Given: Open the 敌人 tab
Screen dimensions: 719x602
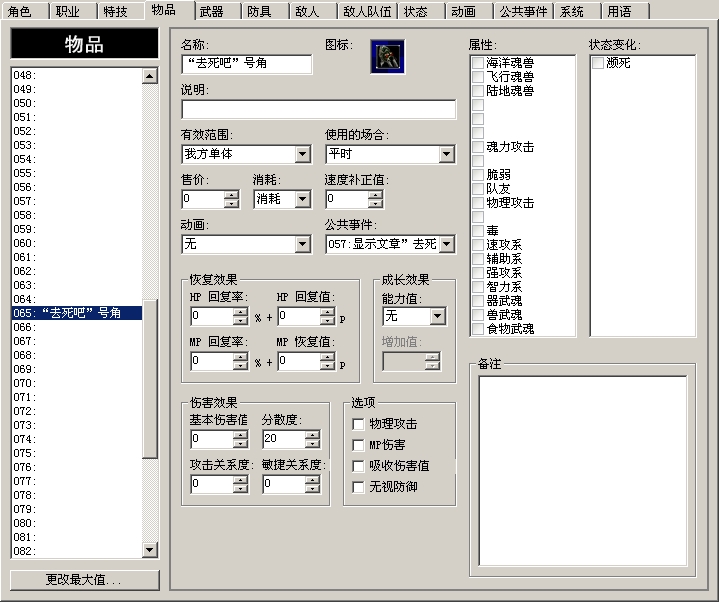Looking at the screenshot, I should click(x=307, y=11).
